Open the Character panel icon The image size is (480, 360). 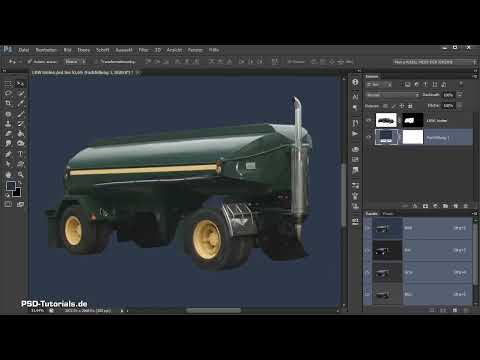click(355, 97)
